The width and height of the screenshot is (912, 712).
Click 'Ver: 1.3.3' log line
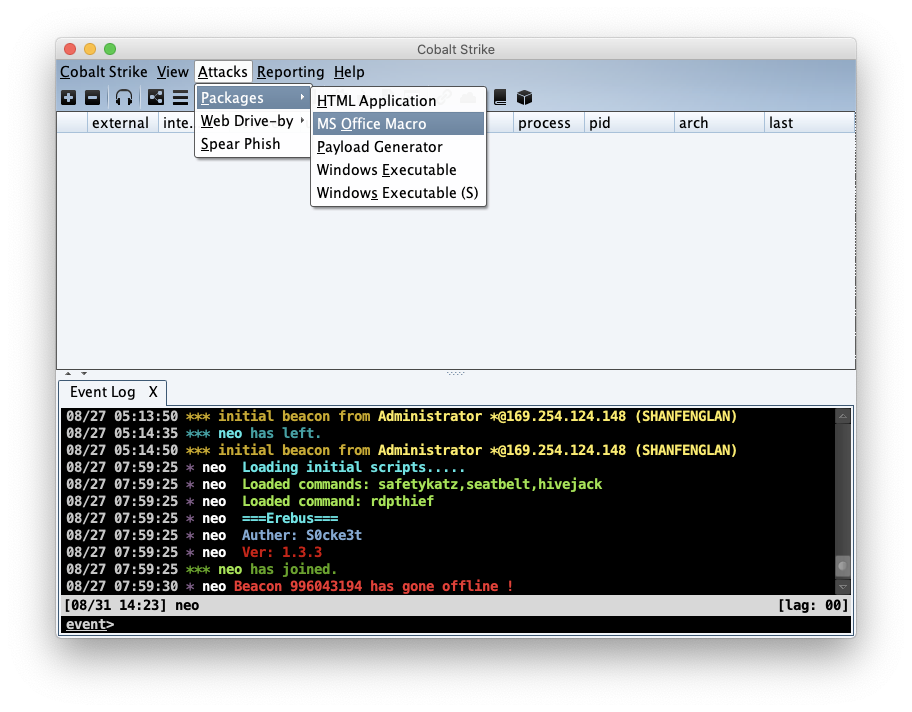194,552
